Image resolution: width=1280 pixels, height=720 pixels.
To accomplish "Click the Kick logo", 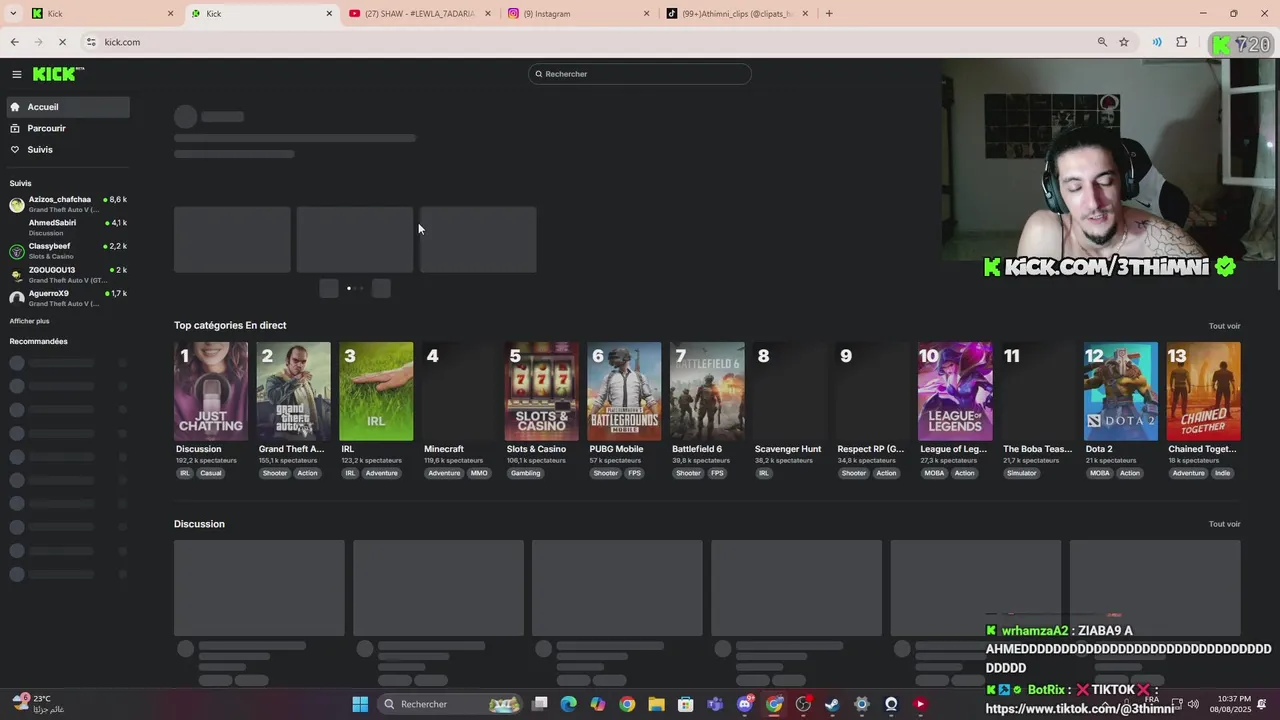I will (58, 74).
